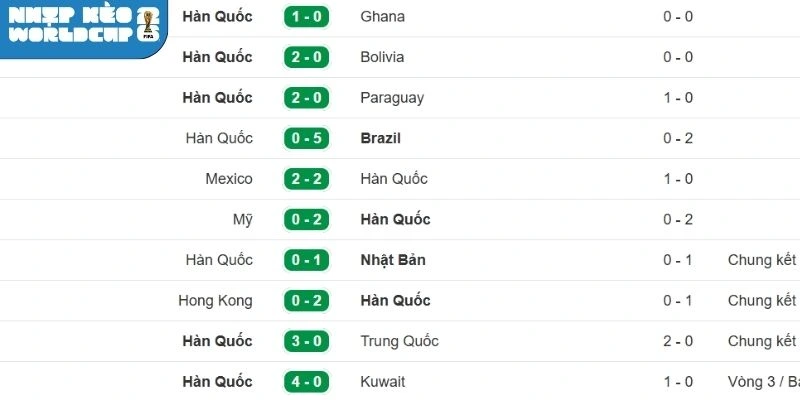Viewport: 800px width, 400px height.
Task: Go to the Brazil team page
Action: coord(381,138)
